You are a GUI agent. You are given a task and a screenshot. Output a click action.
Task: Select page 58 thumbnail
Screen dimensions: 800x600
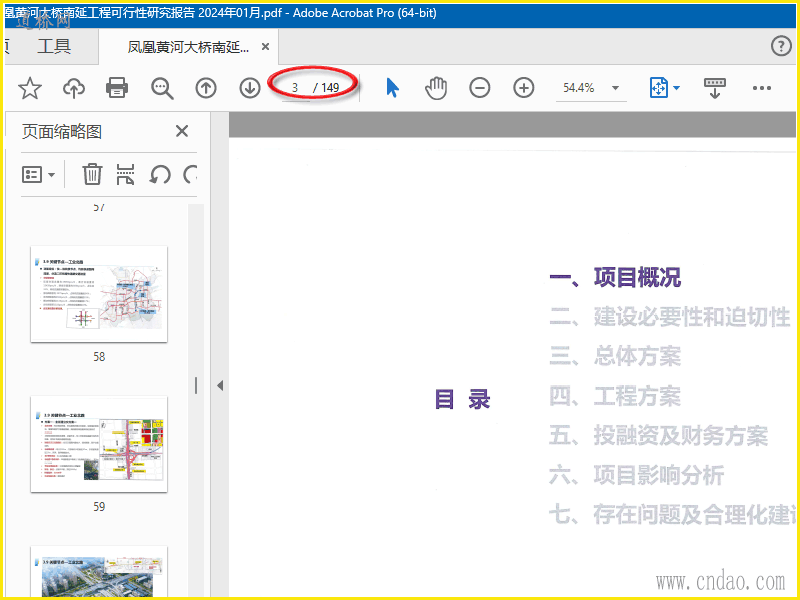pyautogui.click(x=99, y=294)
